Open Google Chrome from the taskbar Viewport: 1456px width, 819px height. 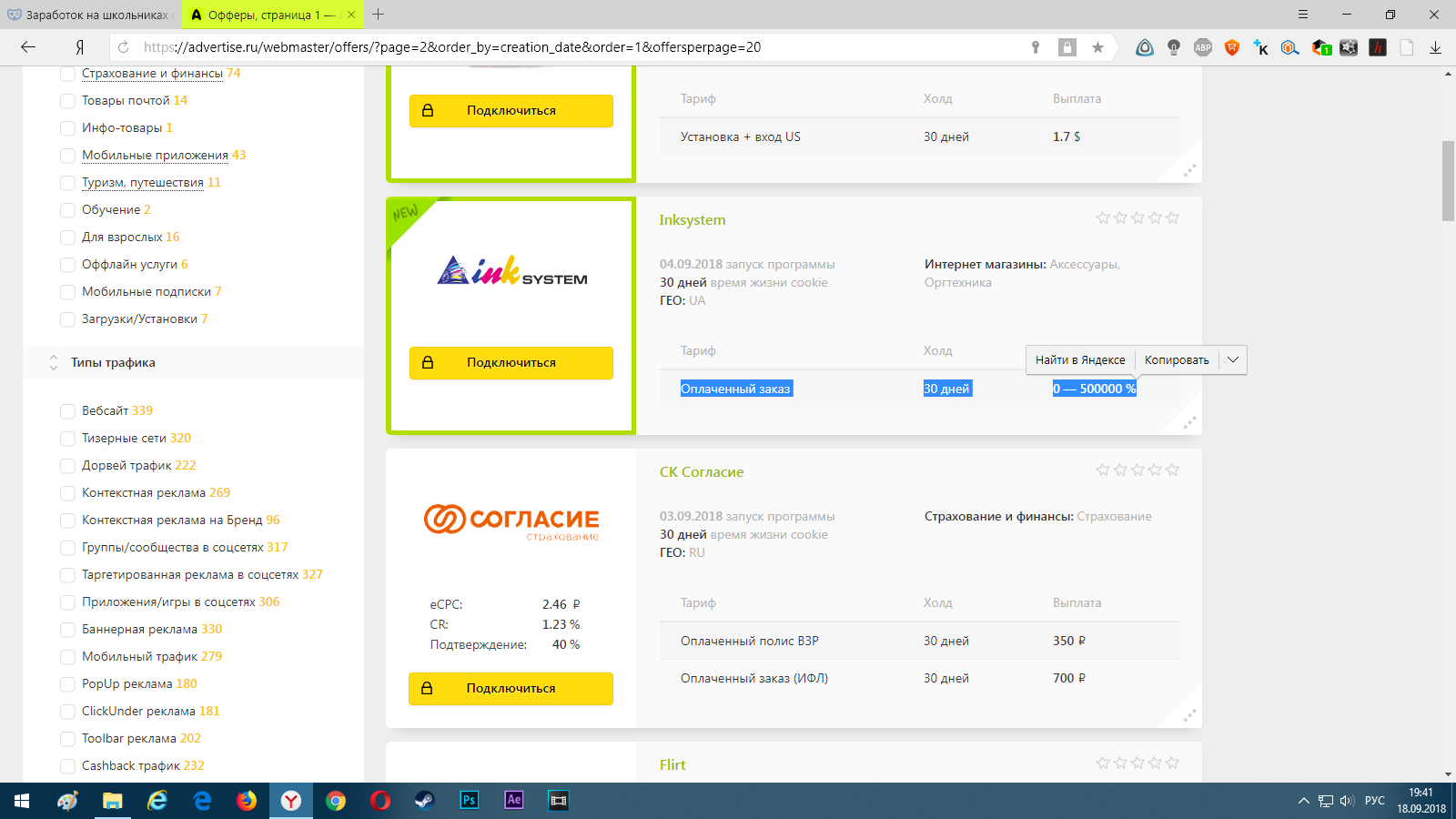336,801
